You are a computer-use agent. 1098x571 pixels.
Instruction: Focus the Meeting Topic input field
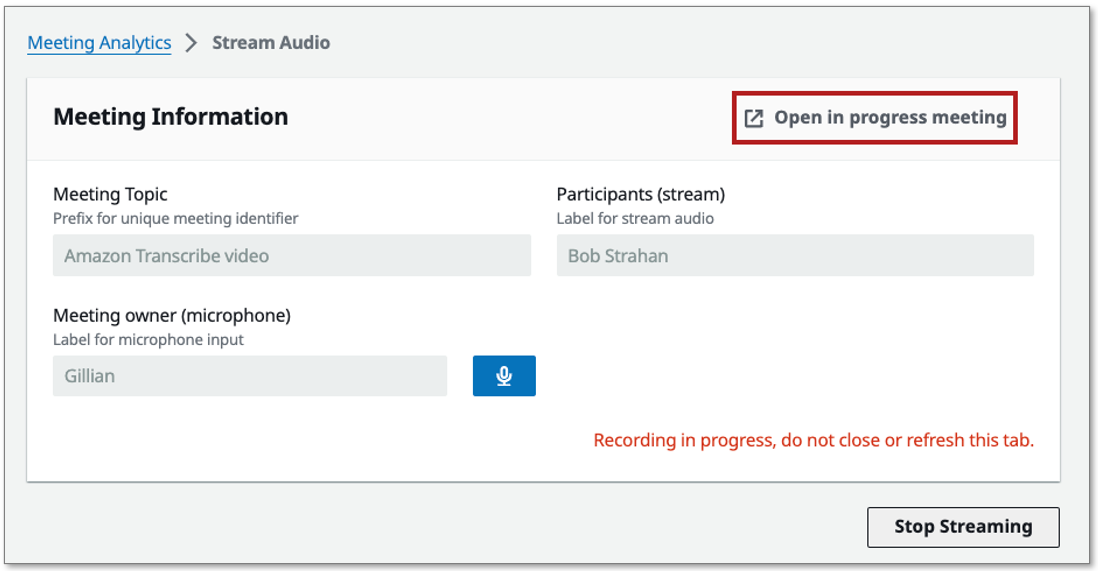point(292,256)
